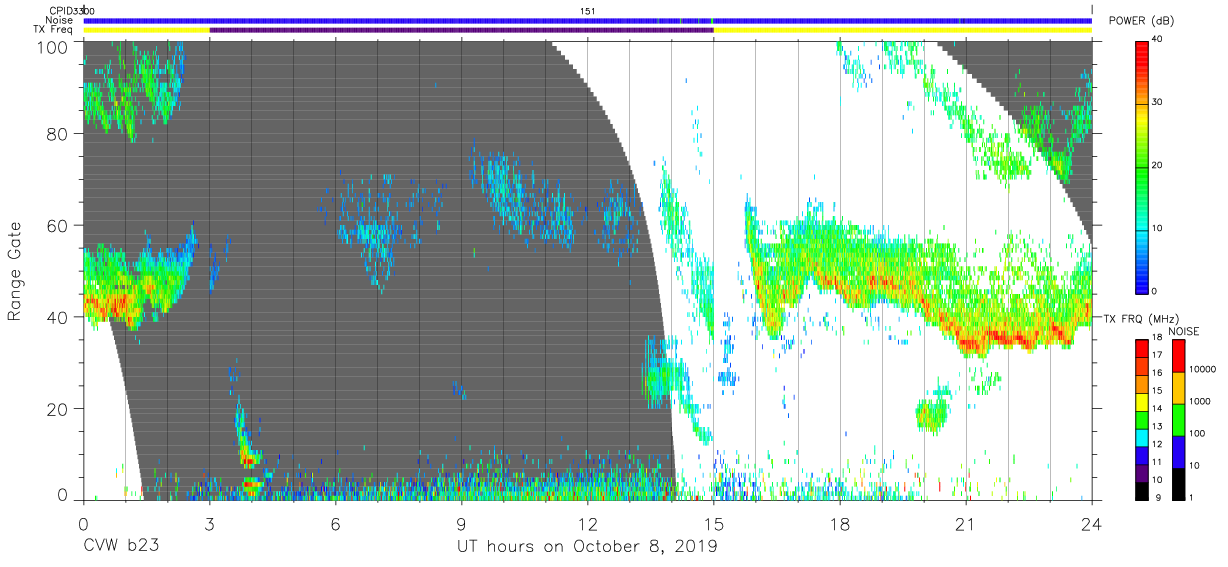Click the x-axis tick label '15'

point(713,522)
